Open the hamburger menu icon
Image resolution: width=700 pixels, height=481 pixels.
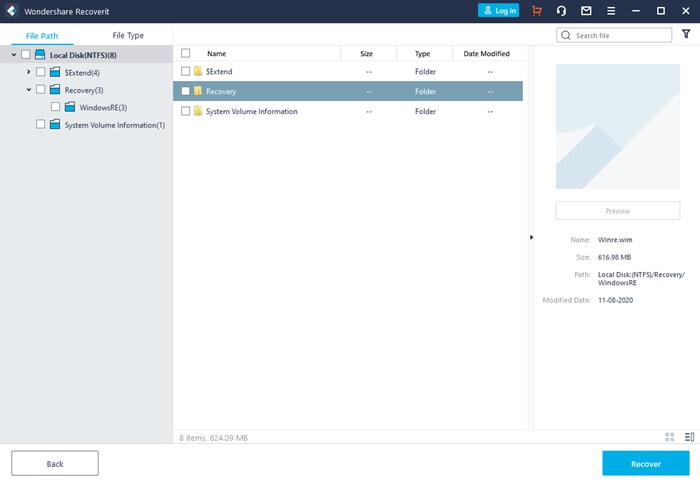pyautogui.click(x=611, y=11)
